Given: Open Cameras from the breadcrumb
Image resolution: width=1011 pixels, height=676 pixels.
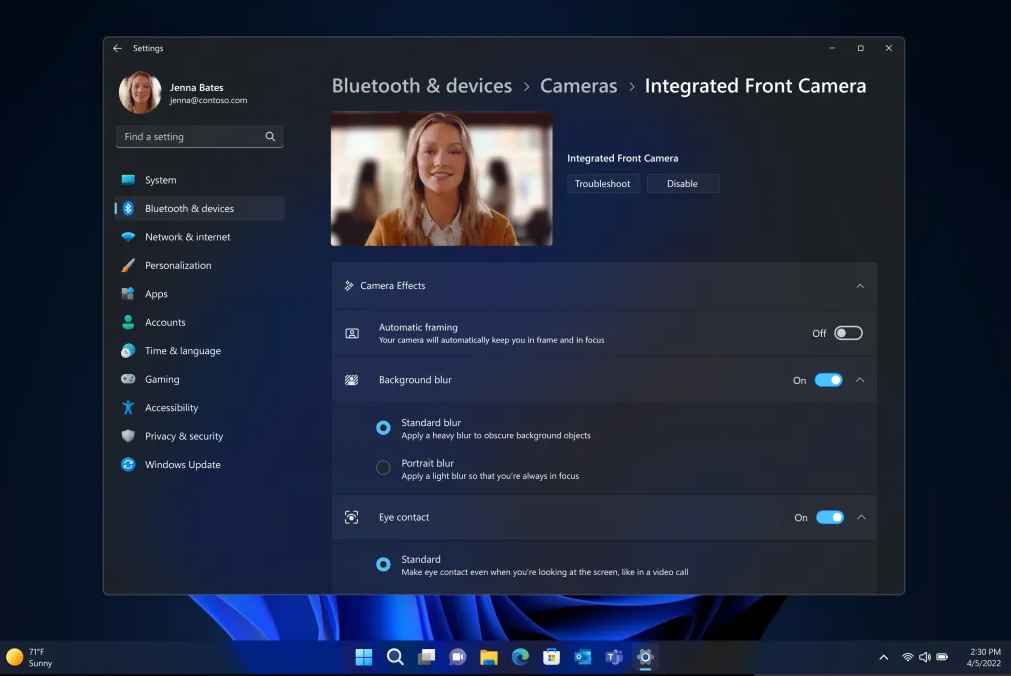Looking at the screenshot, I should click(578, 86).
